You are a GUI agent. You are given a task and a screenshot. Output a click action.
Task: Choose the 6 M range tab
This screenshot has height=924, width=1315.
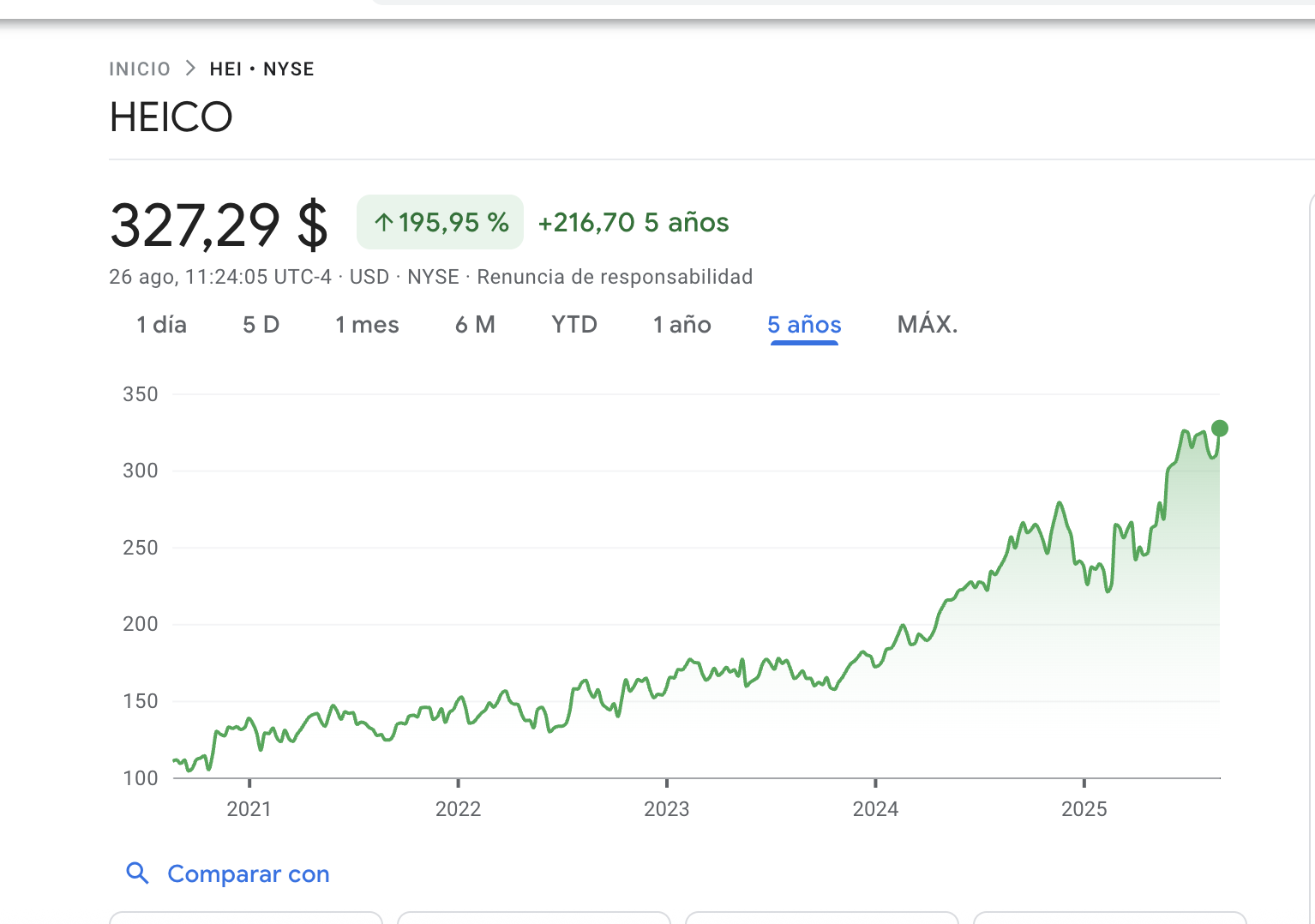(x=475, y=325)
